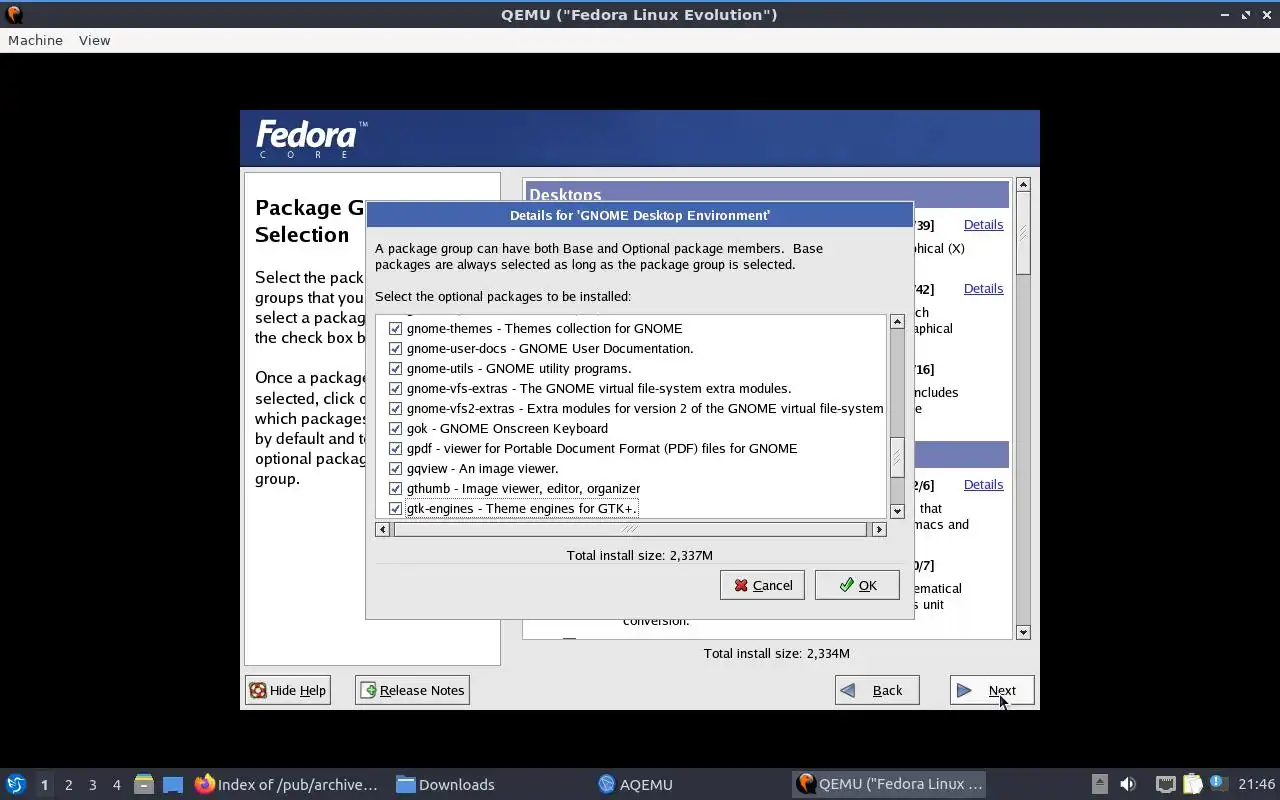Click the dialog title Details for GNOME Desktop Environment
Viewport: 1280px width, 800px height.
tap(640, 215)
